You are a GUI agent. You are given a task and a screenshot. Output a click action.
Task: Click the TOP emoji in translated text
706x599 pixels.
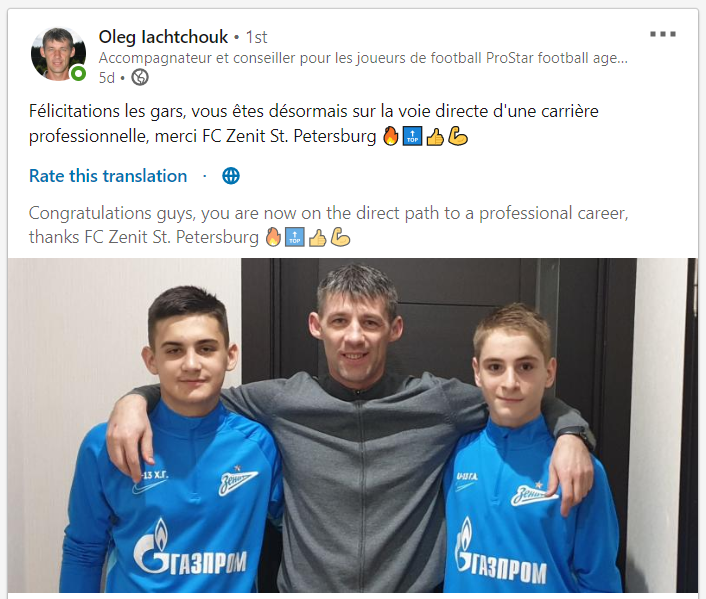coord(295,237)
